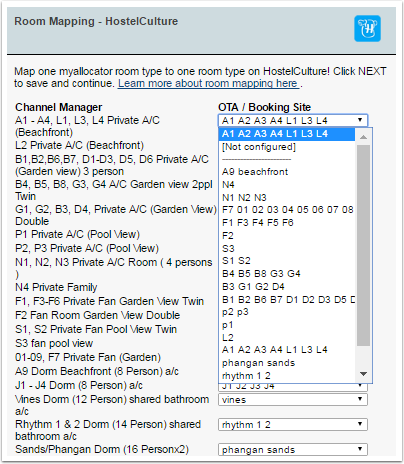
Task: Pick 'L2' option in dropdown list
Action: coord(287,337)
